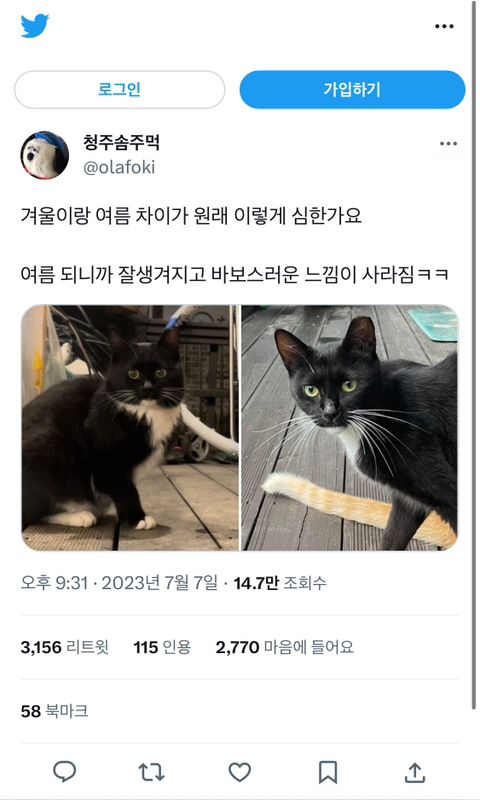Click the 가입하기 button
Screen dimensions: 480x800
click(x=352, y=90)
